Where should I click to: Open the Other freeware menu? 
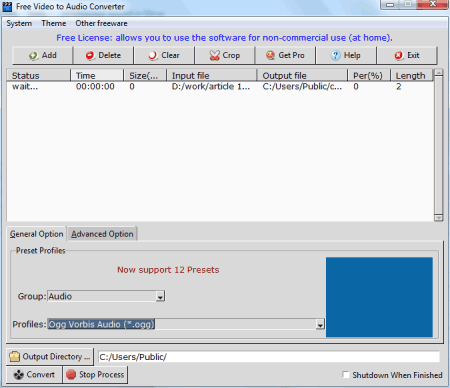[101, 23]
